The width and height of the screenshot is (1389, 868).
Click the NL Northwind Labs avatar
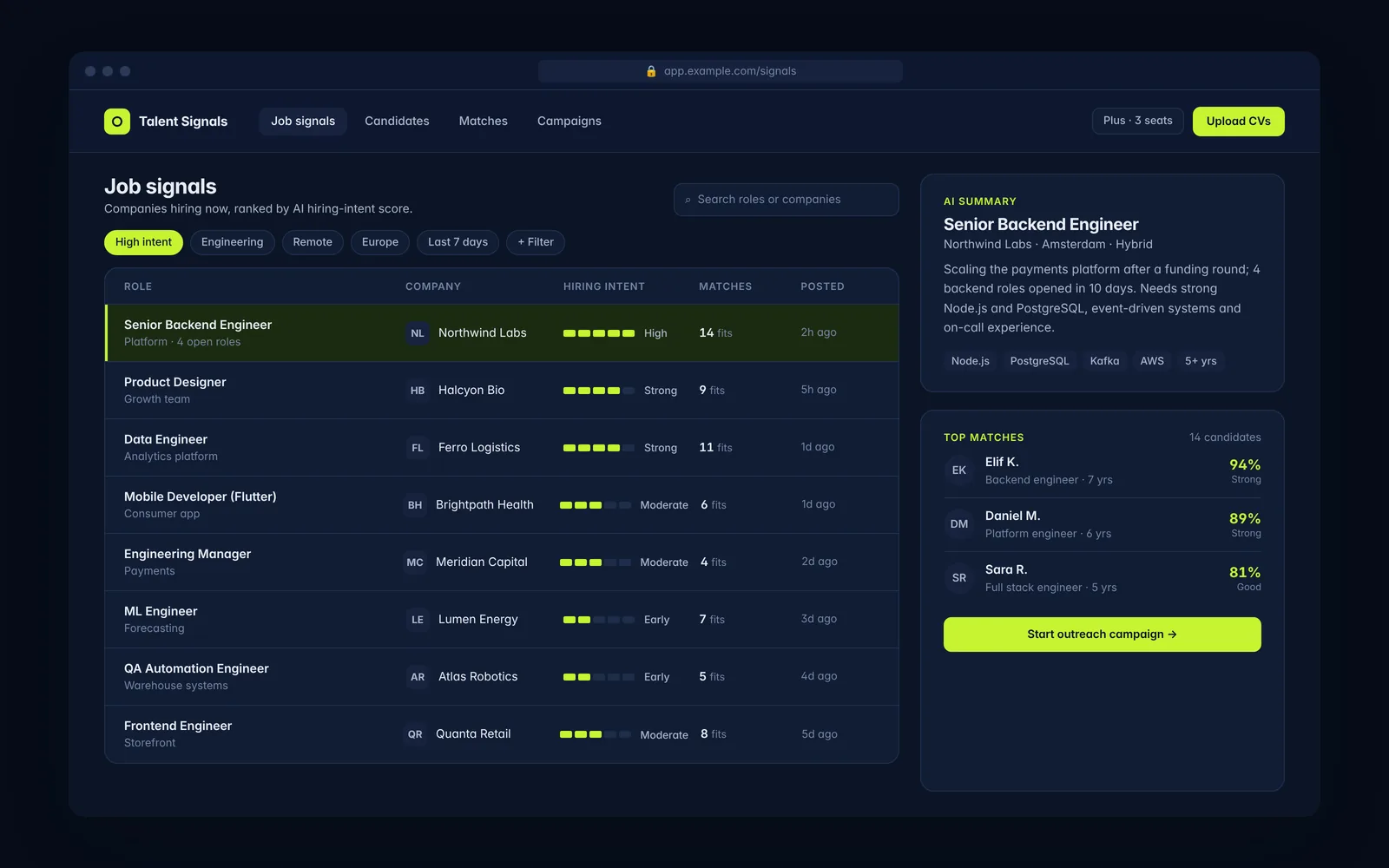(418, 333)
